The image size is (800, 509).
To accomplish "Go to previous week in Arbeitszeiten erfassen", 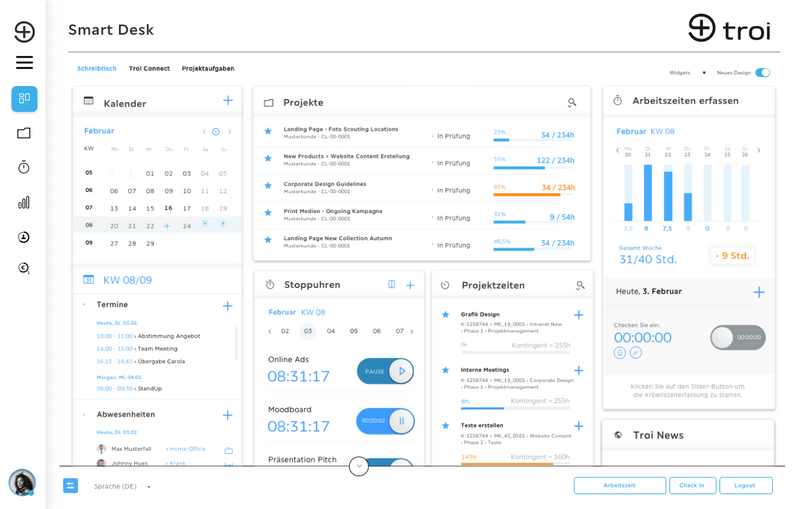I will point(617,150).
